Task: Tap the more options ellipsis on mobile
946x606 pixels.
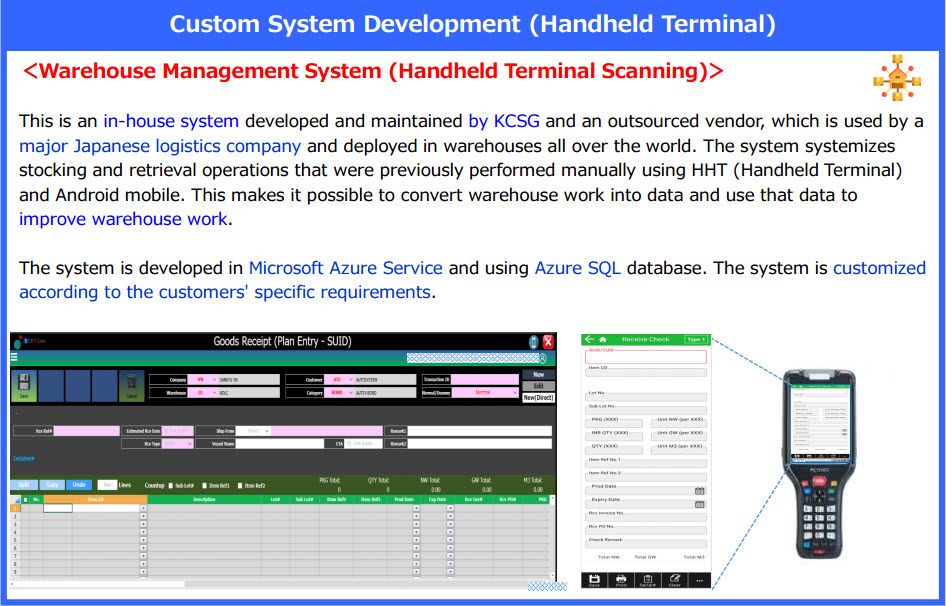Action: coord(699,579)
